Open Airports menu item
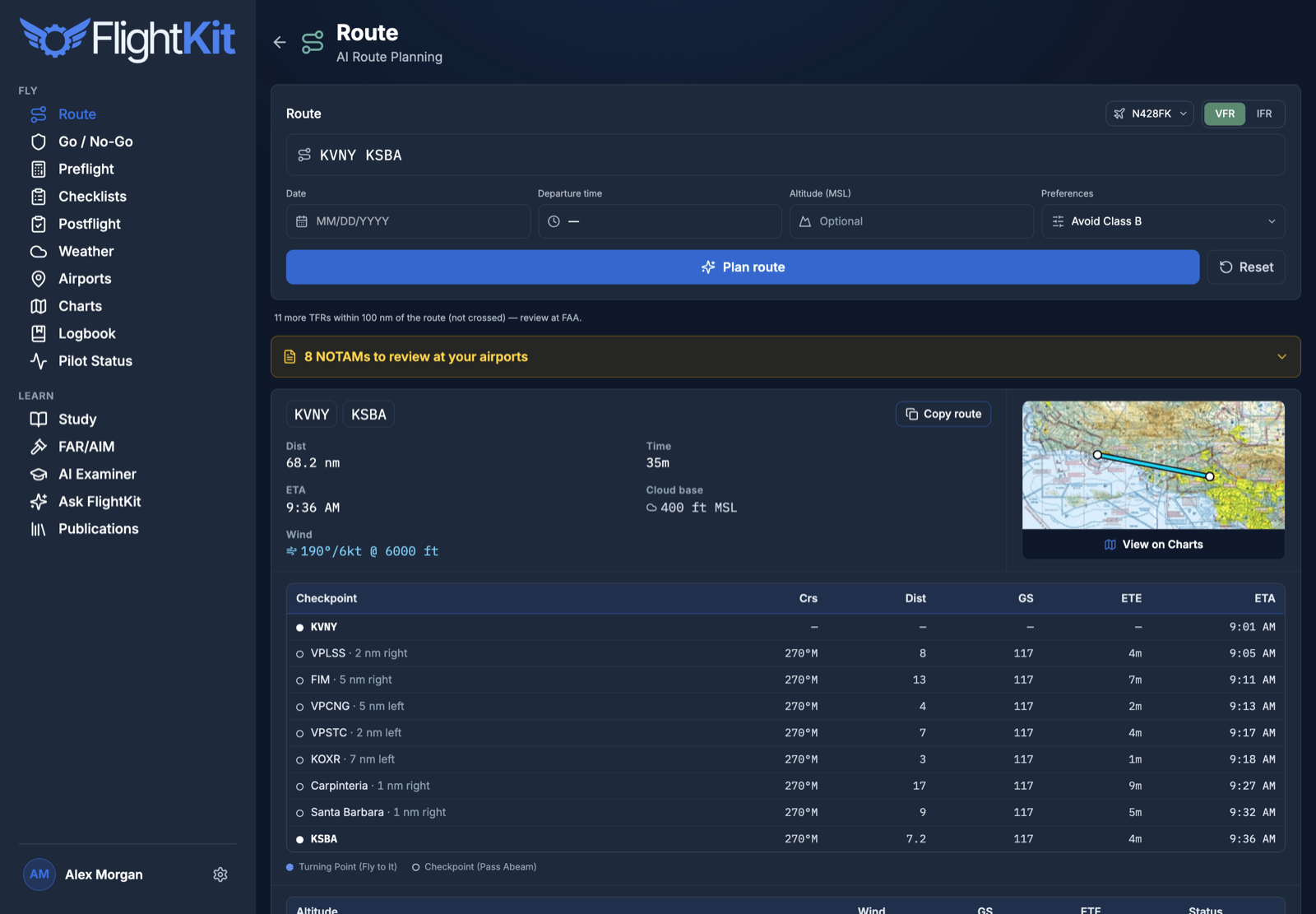Viewport: 1316px width, 914px height. coord(85,279)
